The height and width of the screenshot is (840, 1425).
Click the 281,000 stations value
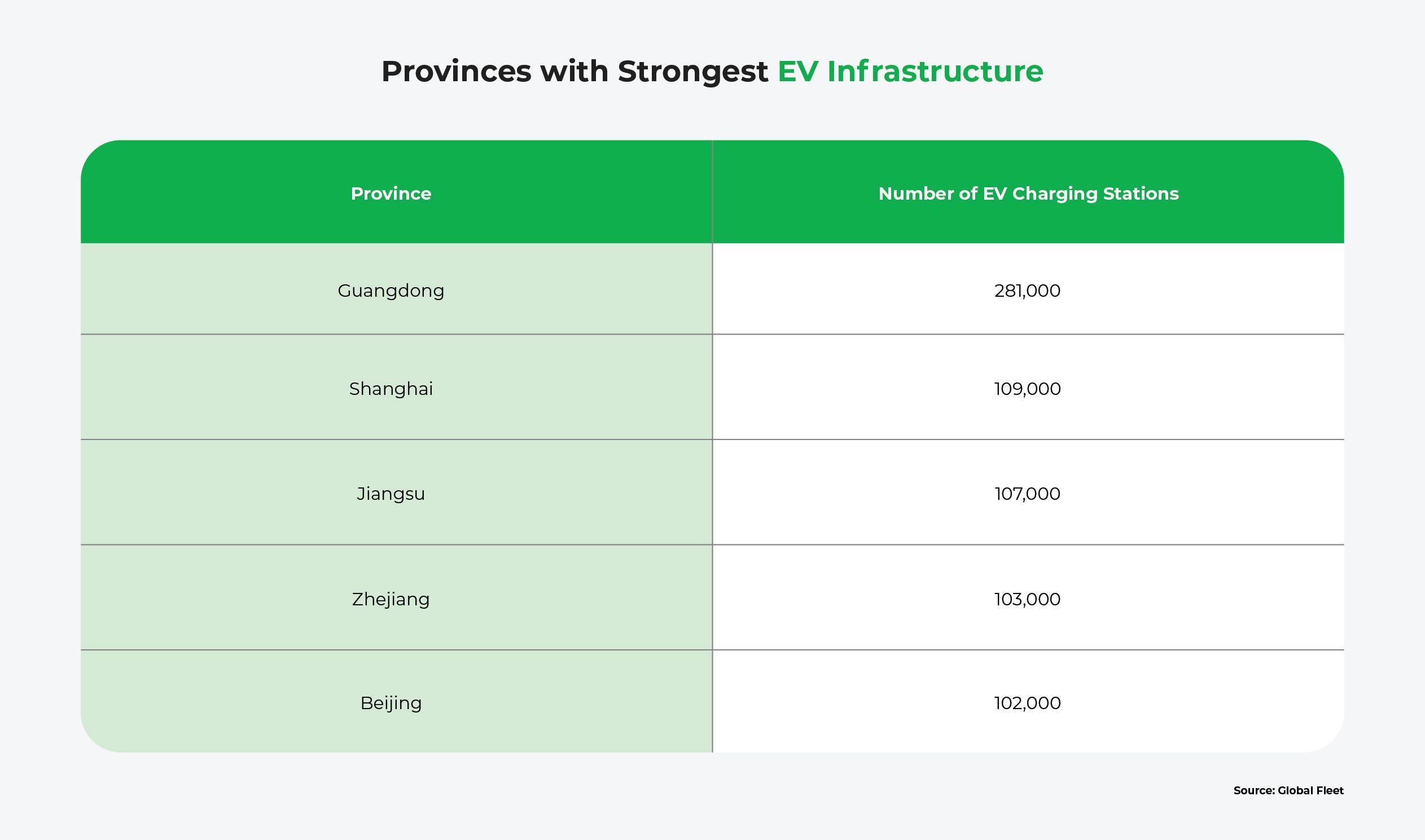[x=1027, y=291]
